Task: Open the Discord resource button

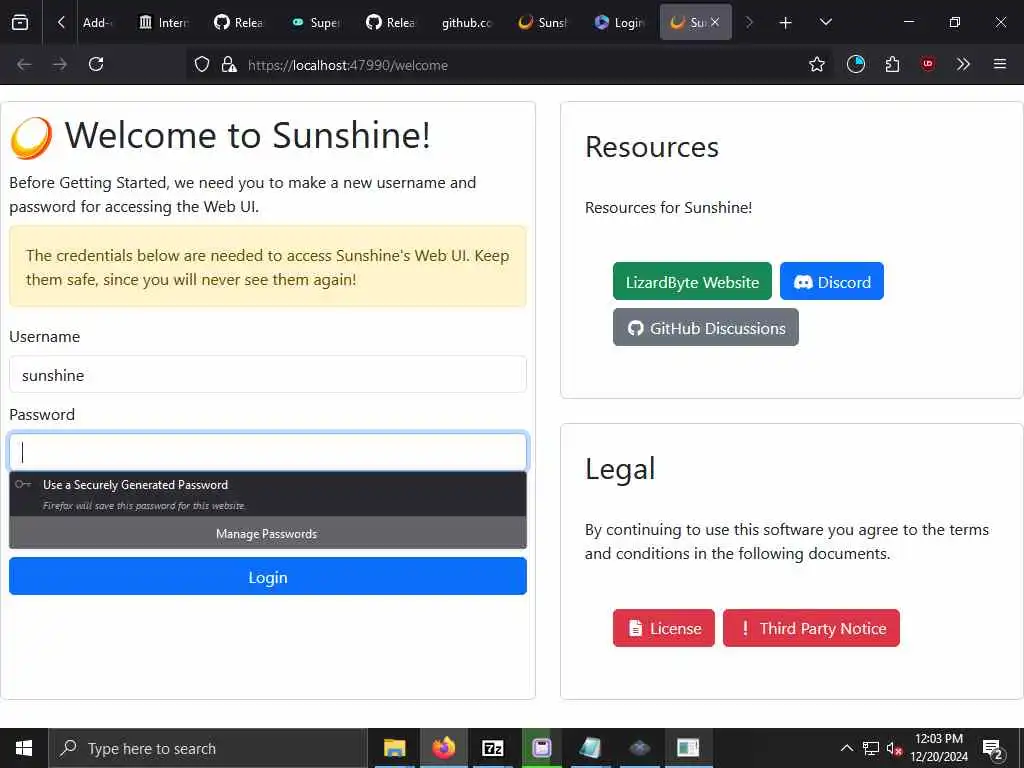Action: coord(831,281)
